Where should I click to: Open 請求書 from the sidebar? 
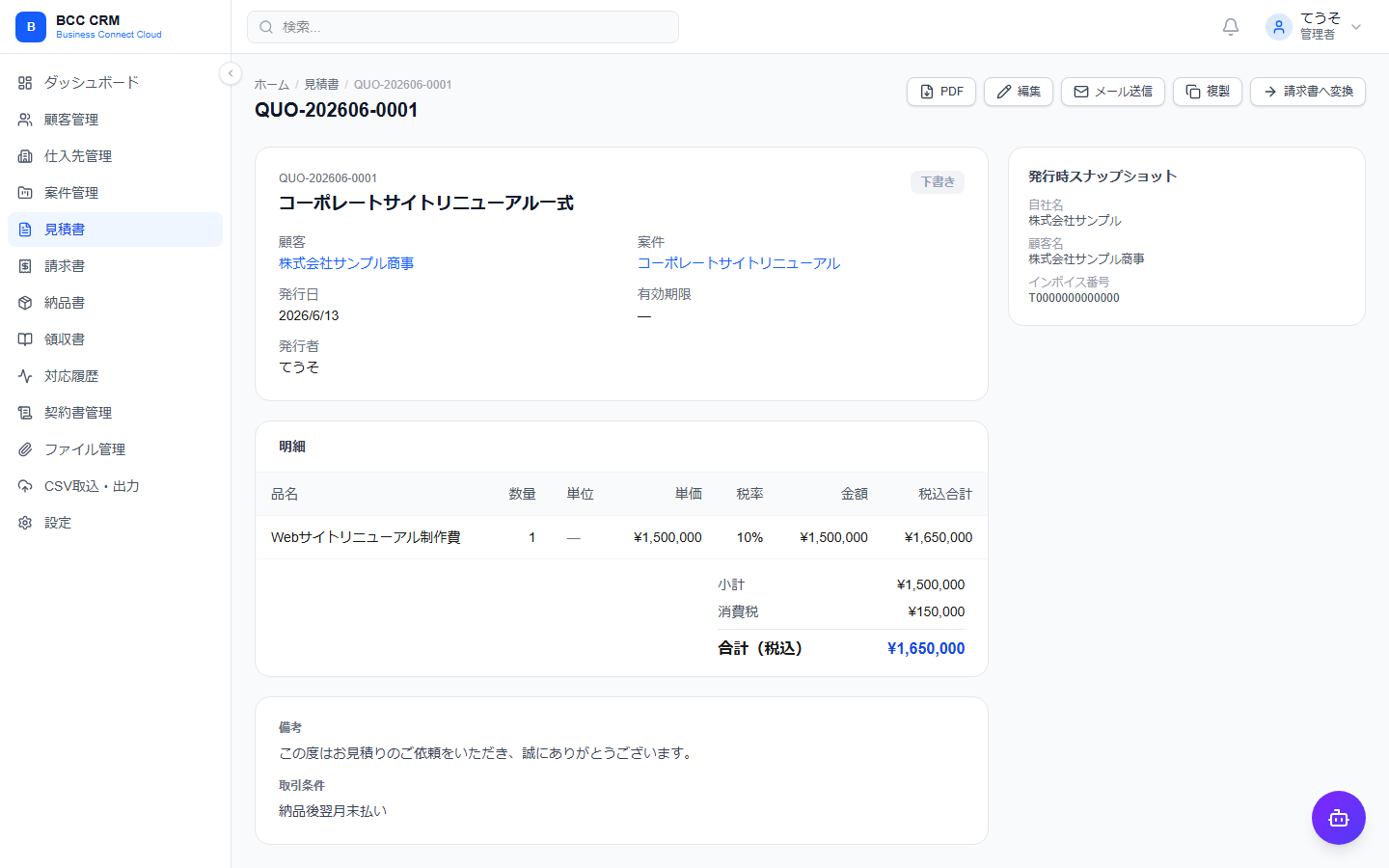(115, 266)
